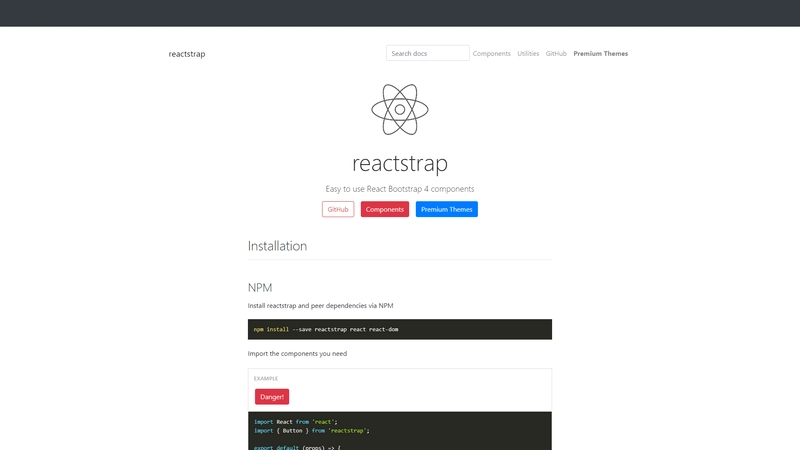
Task: Open the GitHub nav link
Action: [x=556, y=54]
